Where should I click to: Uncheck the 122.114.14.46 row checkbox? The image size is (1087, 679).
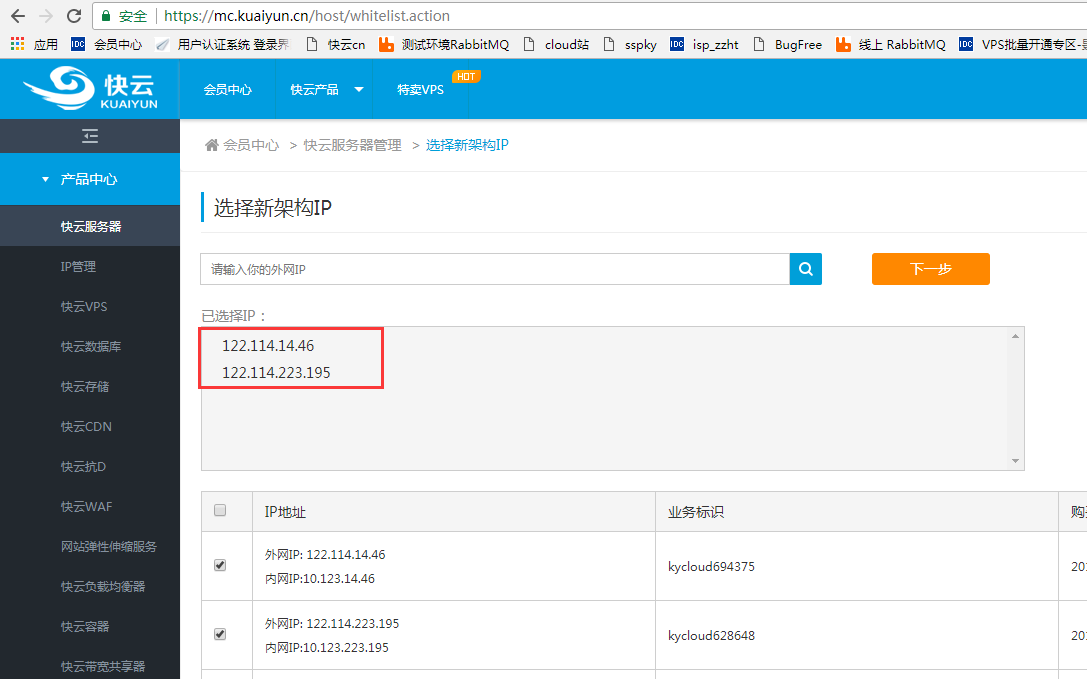(220, 565)
